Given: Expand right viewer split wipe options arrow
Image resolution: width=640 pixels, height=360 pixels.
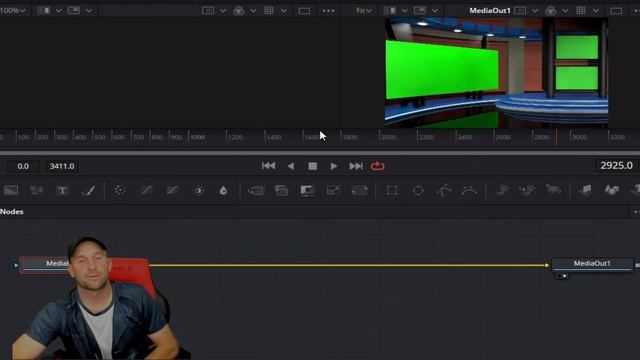Looking at the screenshot, I should tap(404, 11).
